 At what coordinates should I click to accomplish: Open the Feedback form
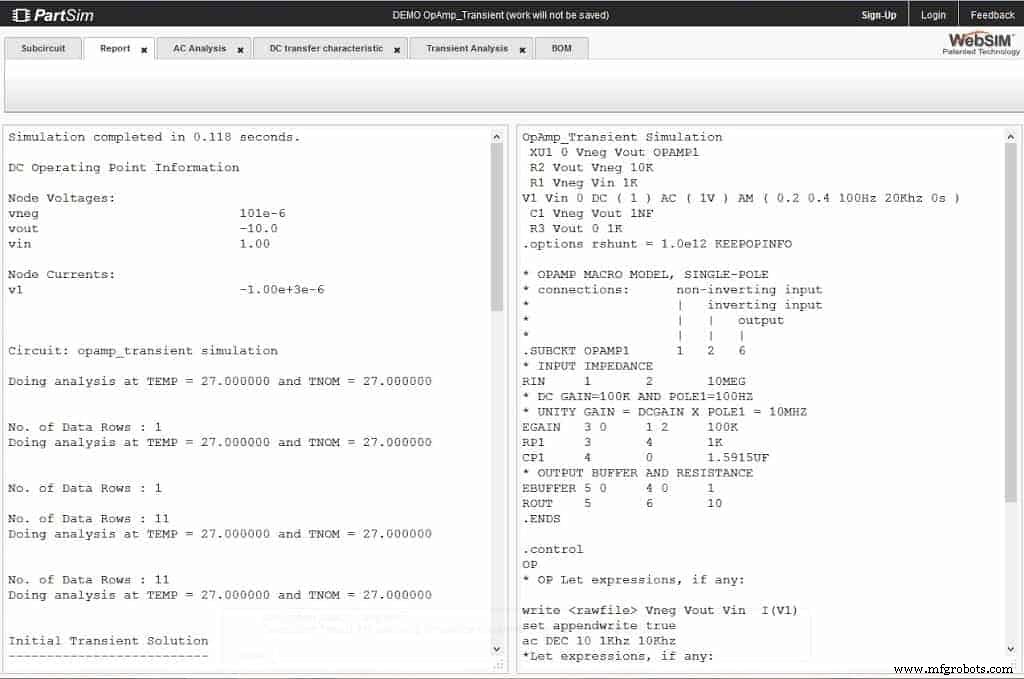(x=991, y=14)
